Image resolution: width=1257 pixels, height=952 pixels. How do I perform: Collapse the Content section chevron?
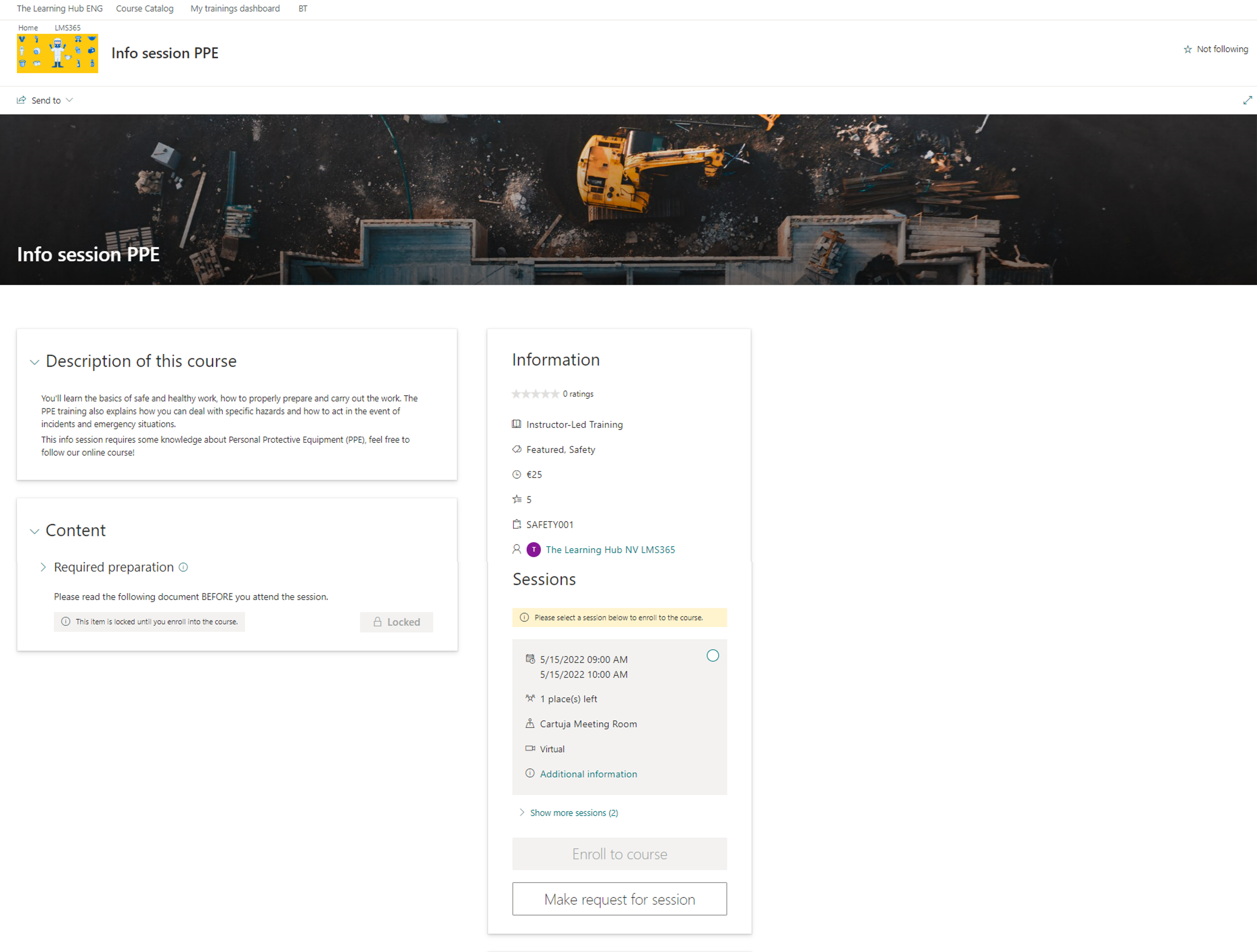pyautogui.click(x=35, y=531)
